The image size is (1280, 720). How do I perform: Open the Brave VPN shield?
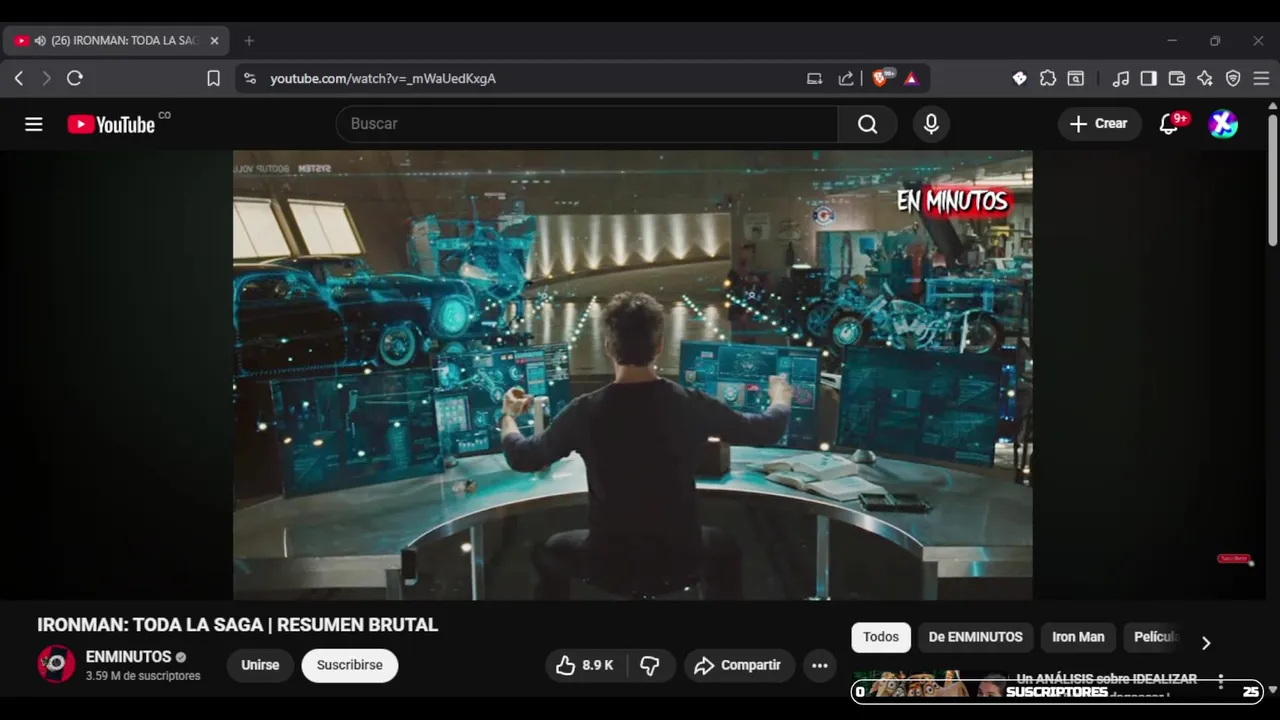(1233, 78)
